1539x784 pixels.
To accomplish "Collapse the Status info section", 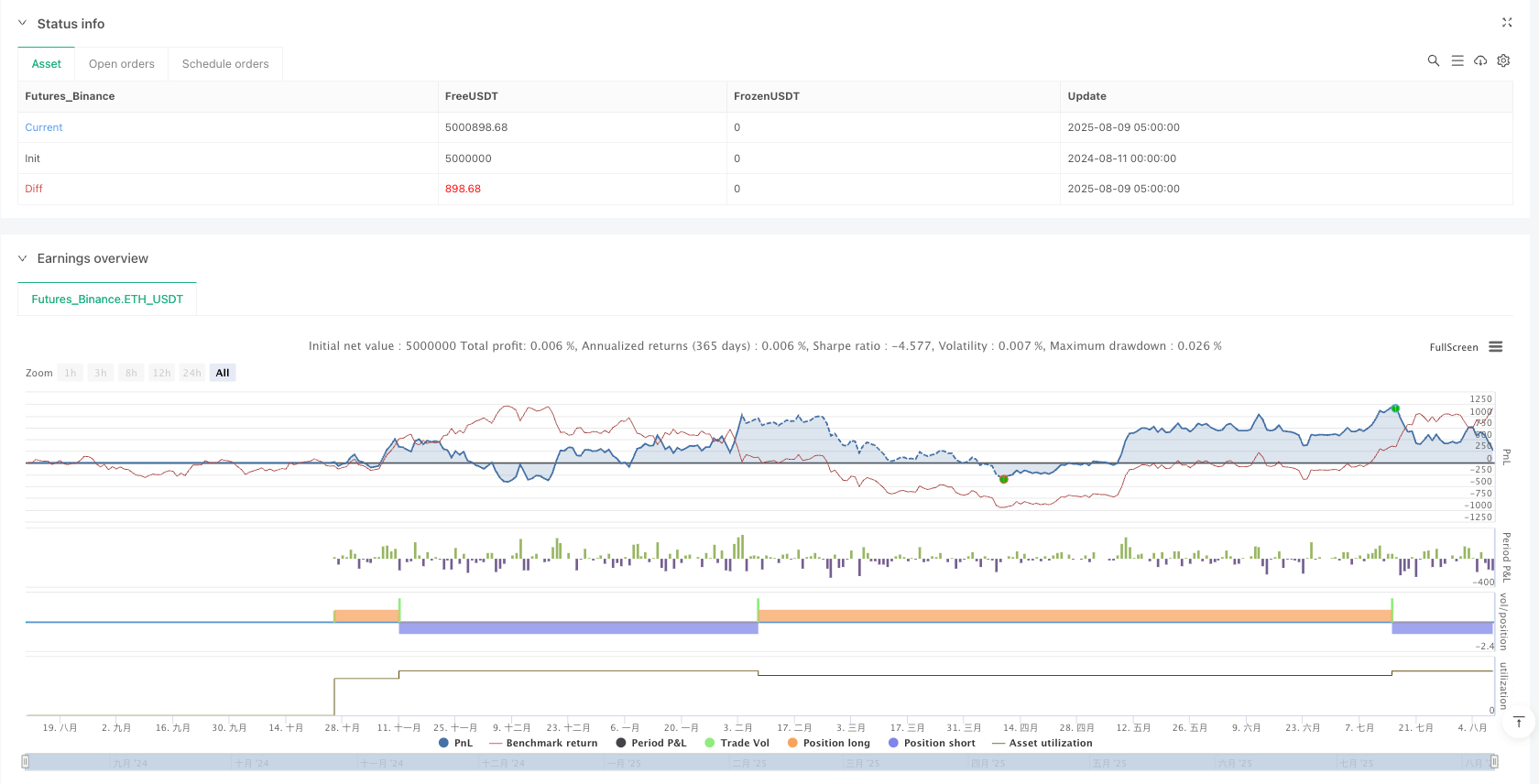I will pos(23,24).
